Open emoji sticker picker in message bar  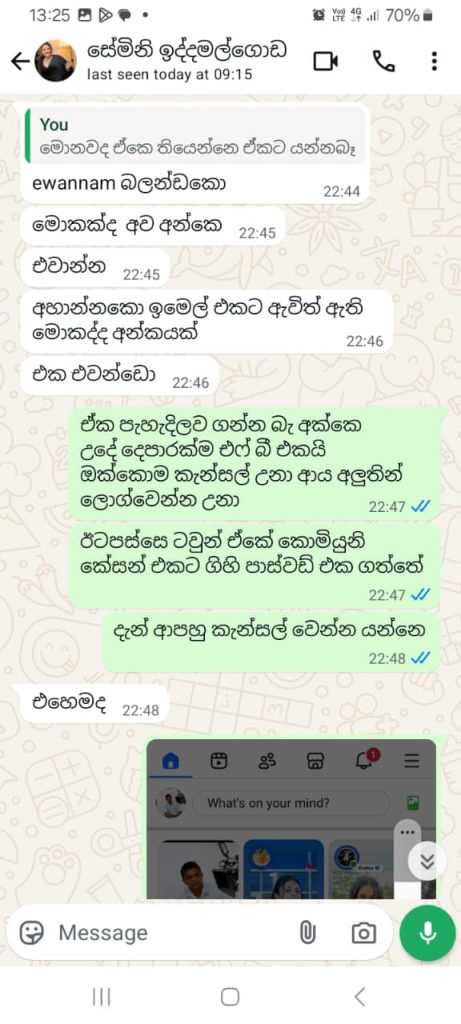(31, 933)
